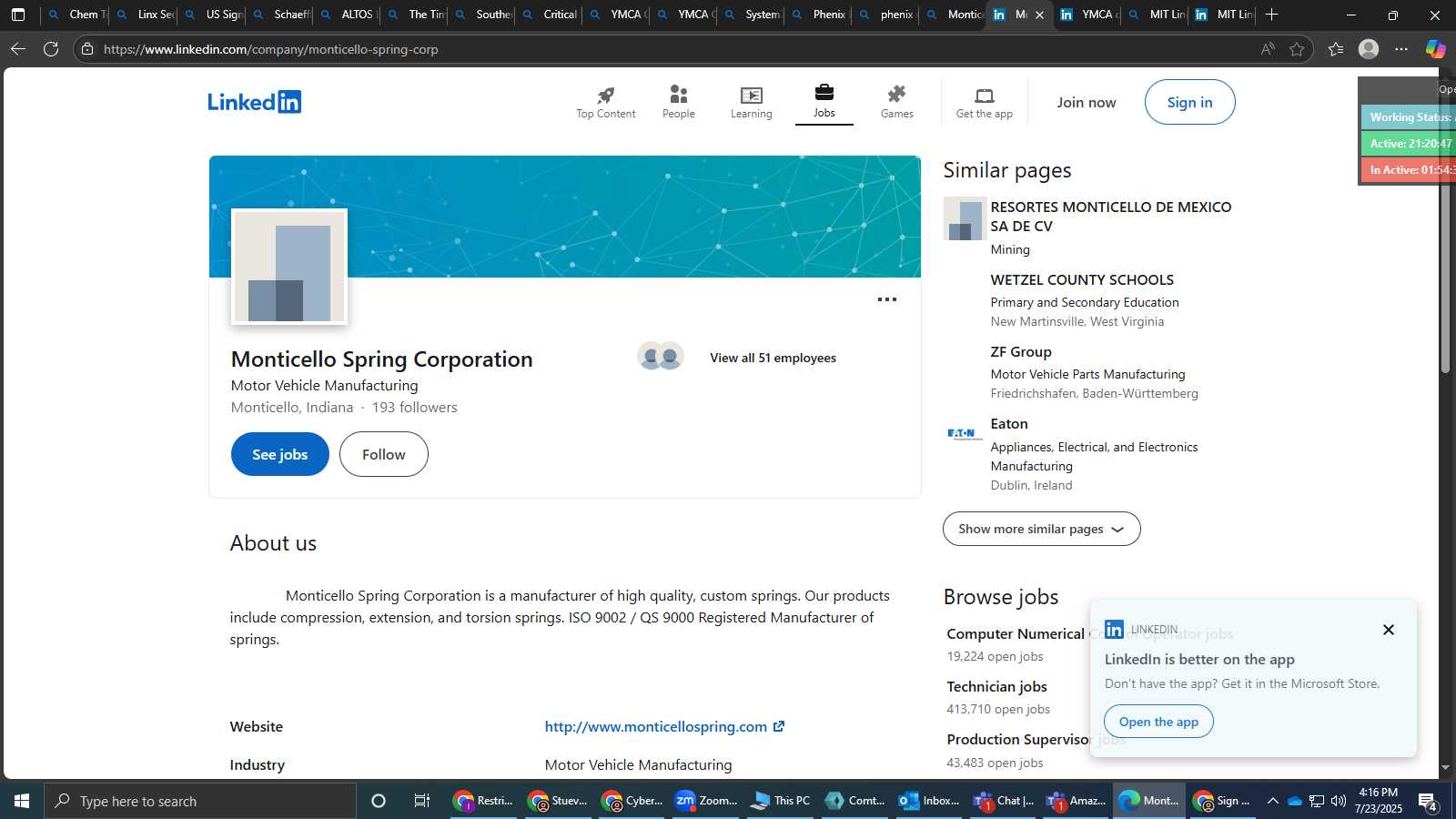Open the Games nav item

(896, 102)
